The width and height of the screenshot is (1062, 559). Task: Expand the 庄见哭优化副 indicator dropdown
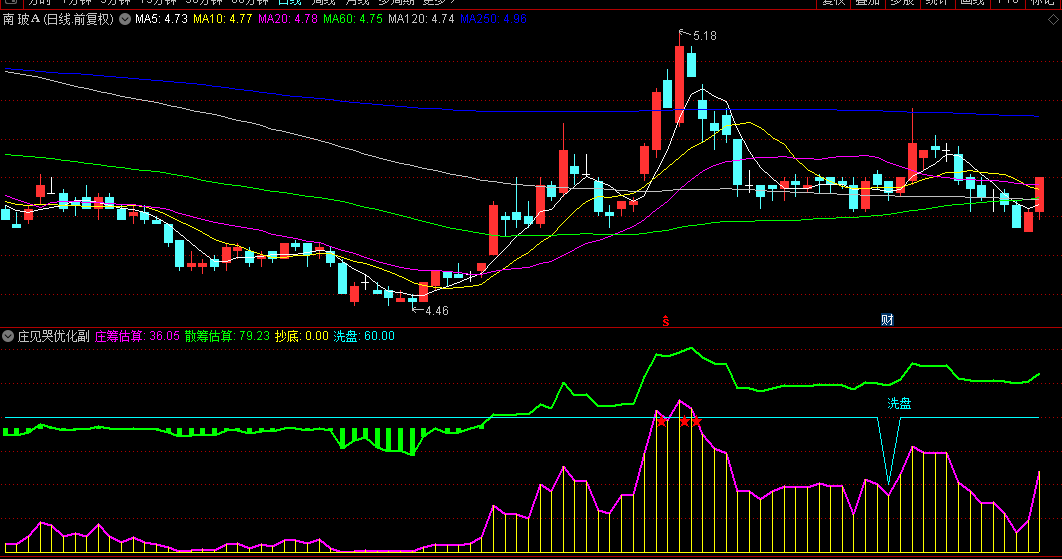8,336
